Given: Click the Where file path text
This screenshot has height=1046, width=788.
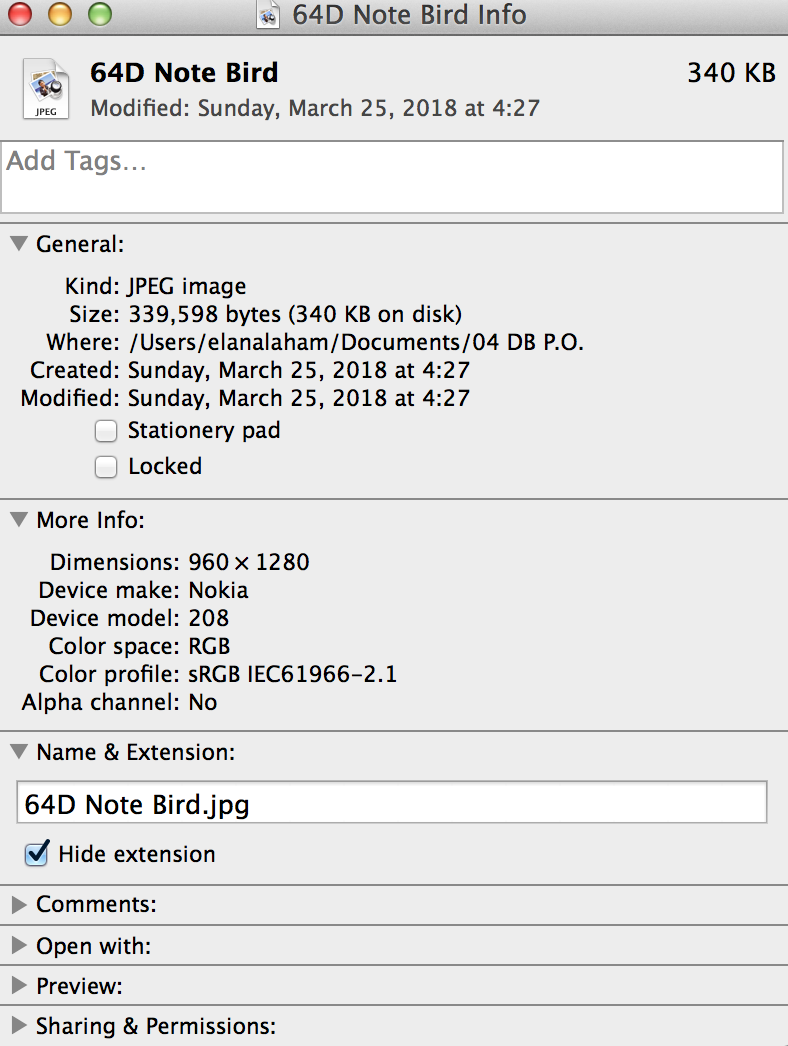Looking at the screenshot, I should 356,342.
